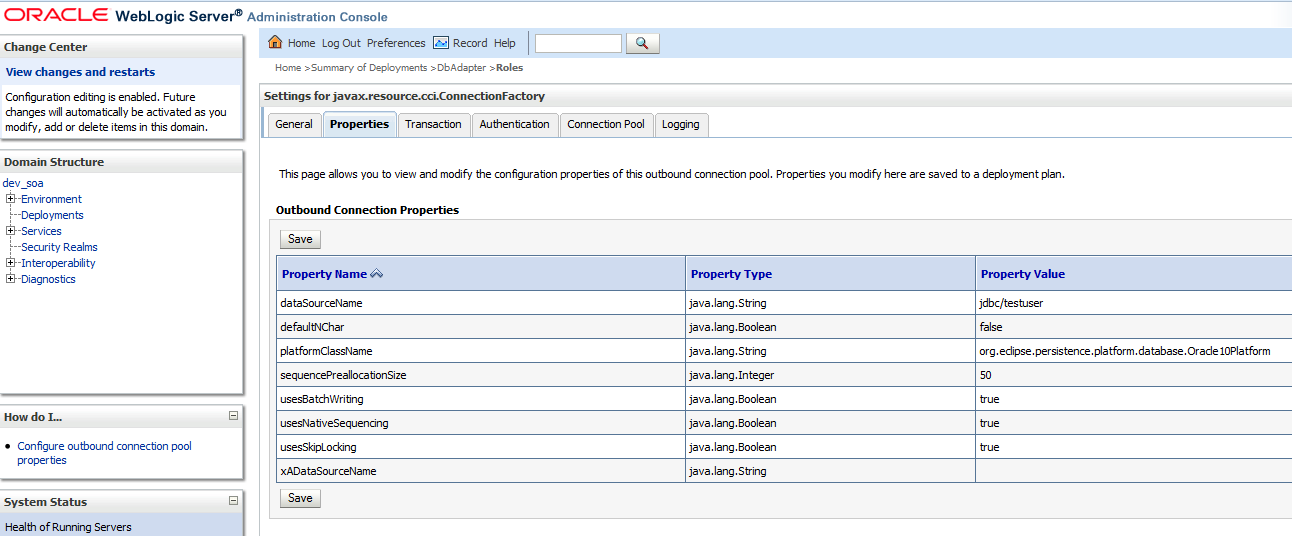Screen dimensions: 1292x536
Task: Click the sort arrows beside Property Name
Action: point(376,274)
